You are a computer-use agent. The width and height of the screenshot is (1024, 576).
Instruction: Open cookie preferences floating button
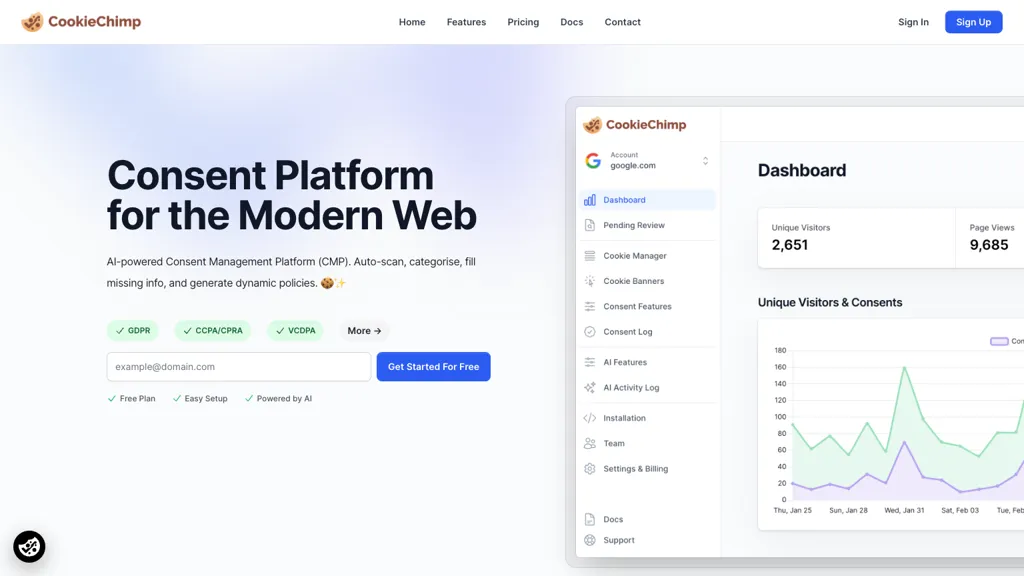(x=29, y=547)
